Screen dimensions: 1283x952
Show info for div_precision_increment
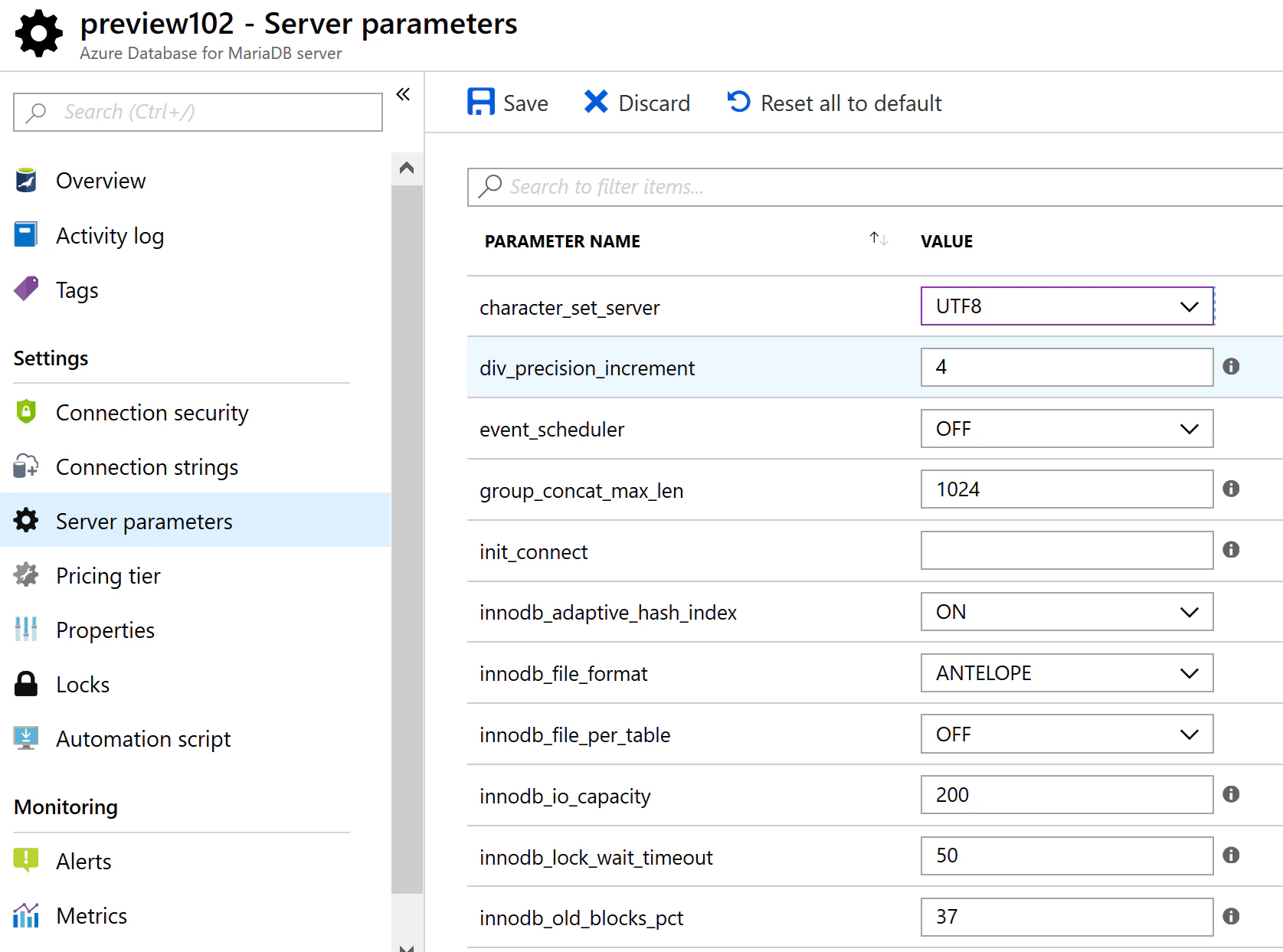click(1231, 366)
